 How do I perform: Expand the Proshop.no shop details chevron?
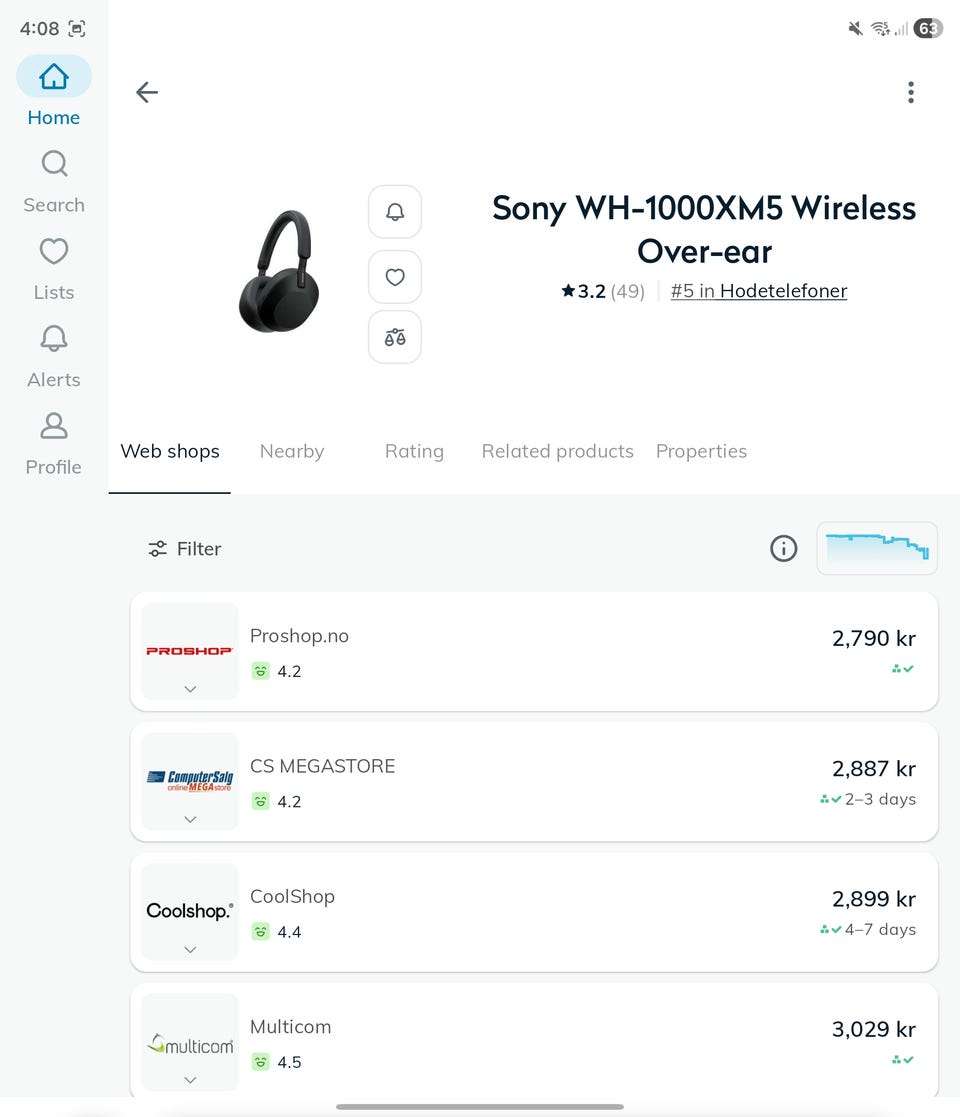click(x=190, y=689)
